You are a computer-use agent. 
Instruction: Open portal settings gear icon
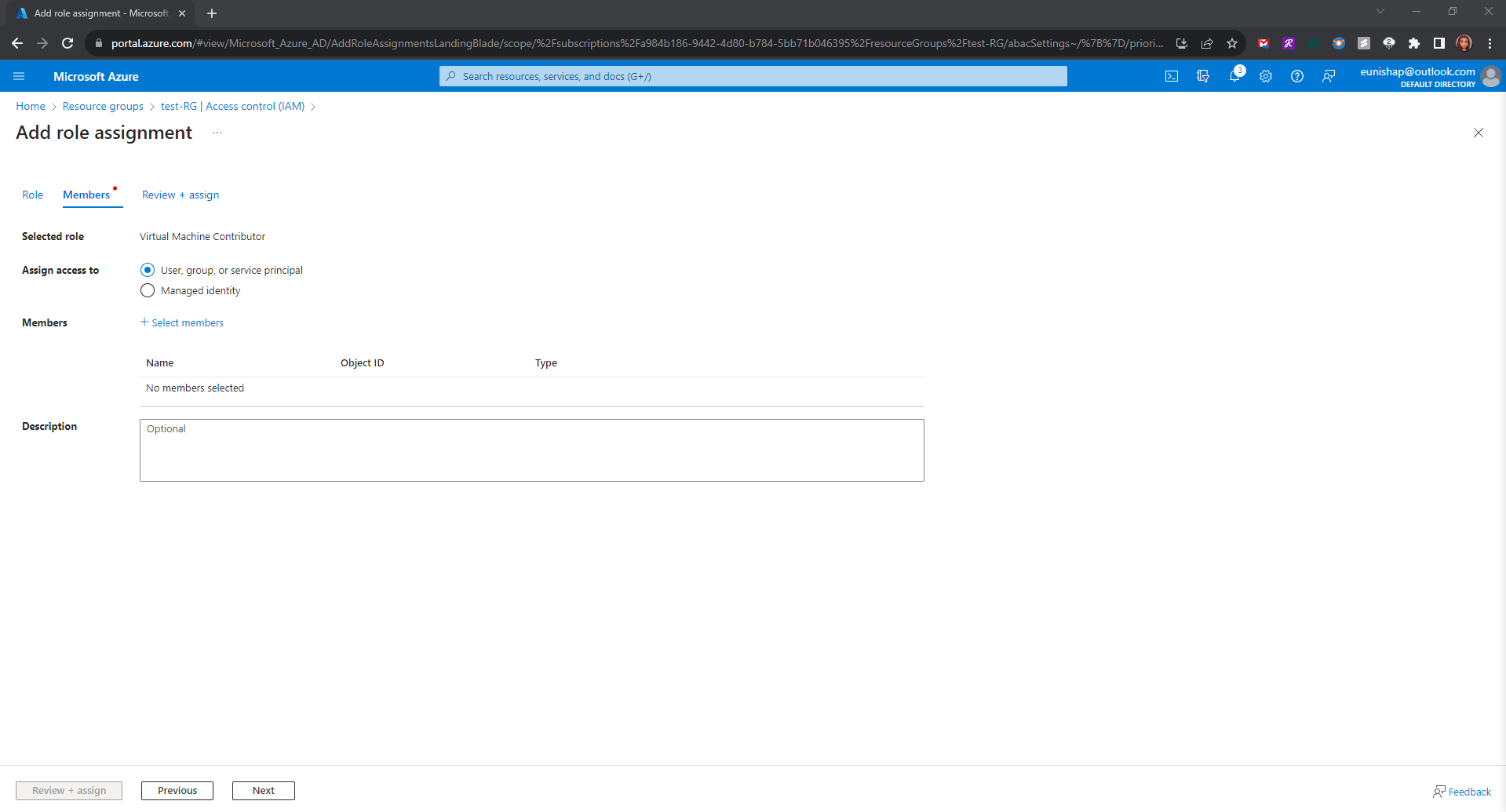coord(1266,76)
